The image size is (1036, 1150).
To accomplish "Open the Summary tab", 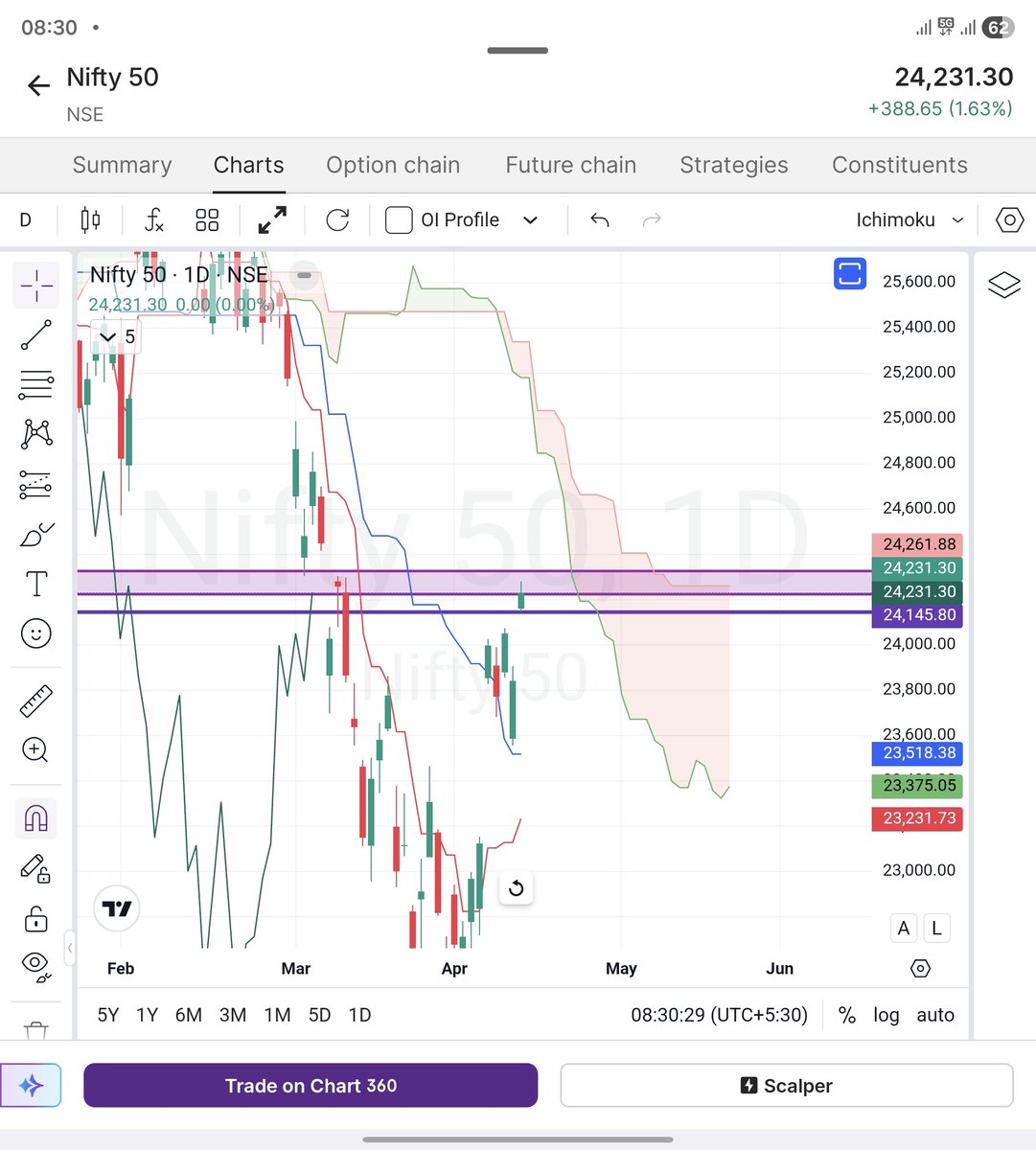I will click(122, 165).
